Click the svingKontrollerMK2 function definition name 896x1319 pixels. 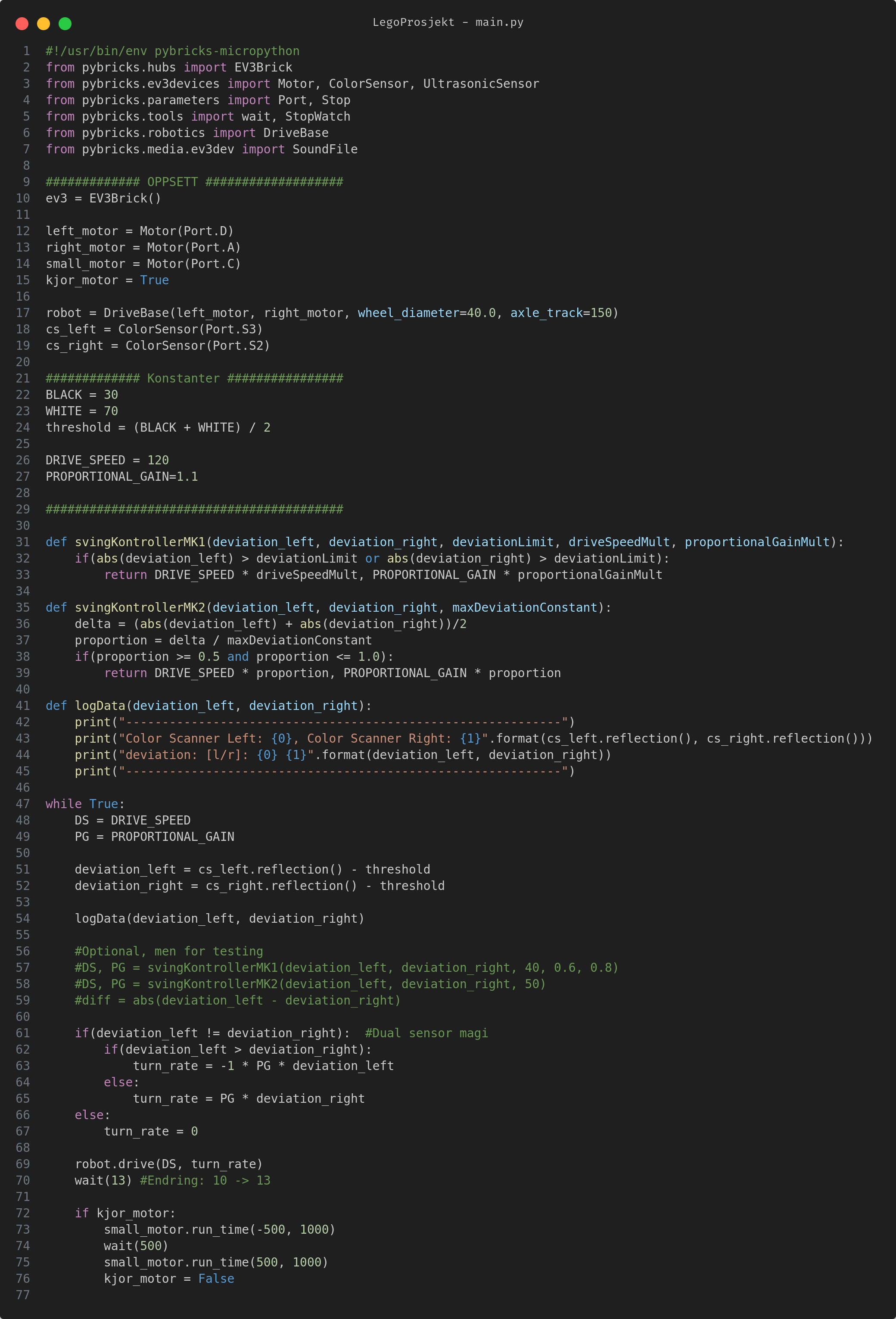tap(140, 607)
